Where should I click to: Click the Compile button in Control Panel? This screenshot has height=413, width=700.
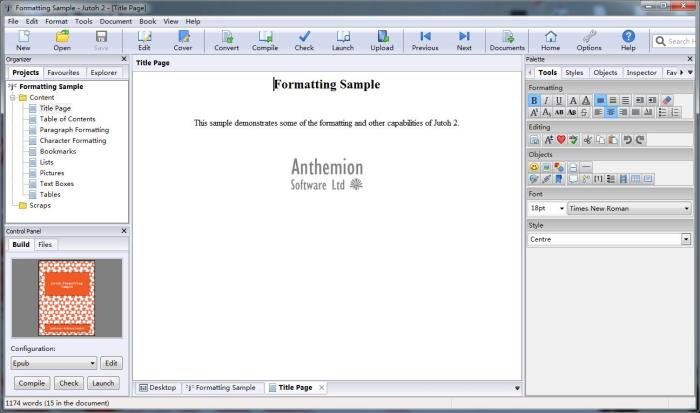tap(32, 383)
